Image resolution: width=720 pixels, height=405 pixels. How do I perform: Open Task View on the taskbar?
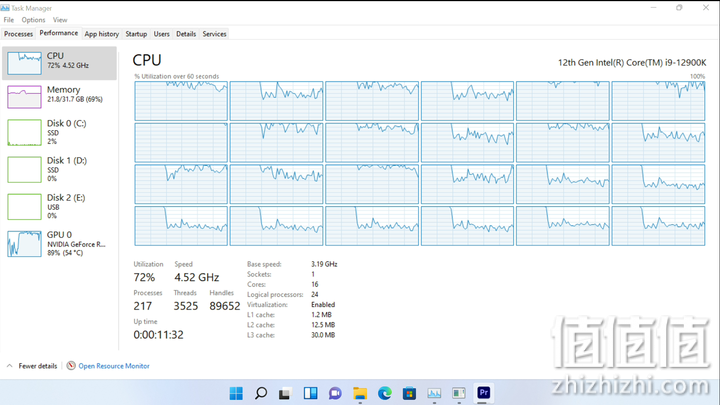(x=285, y=394)
